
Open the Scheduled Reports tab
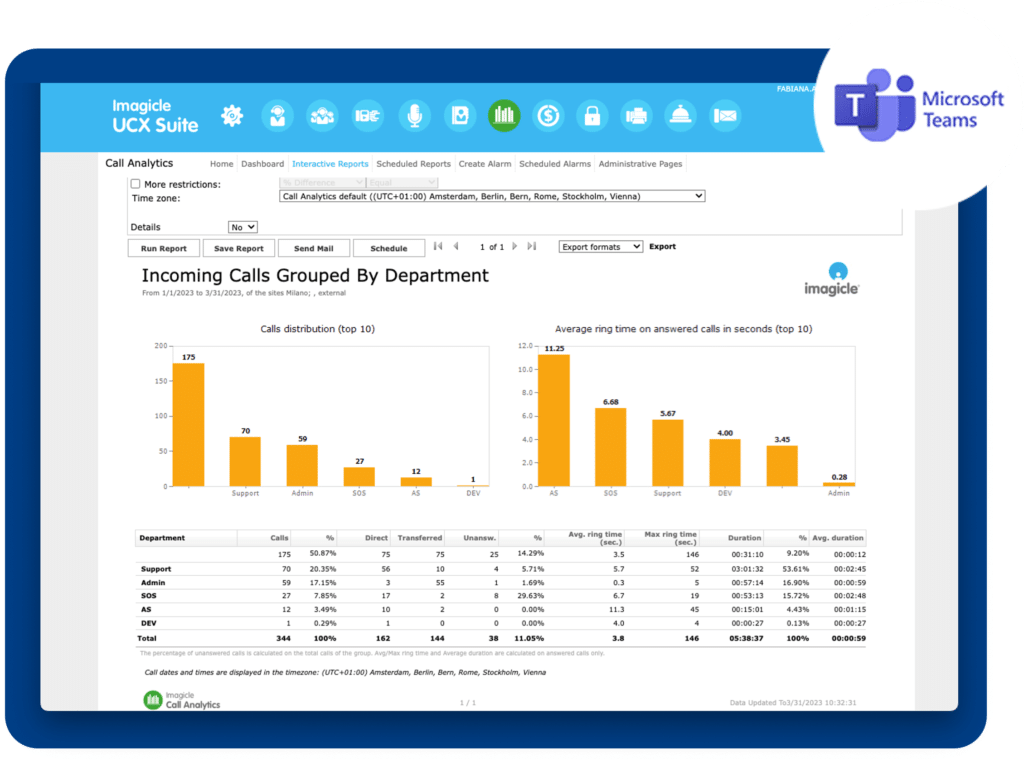413,164
